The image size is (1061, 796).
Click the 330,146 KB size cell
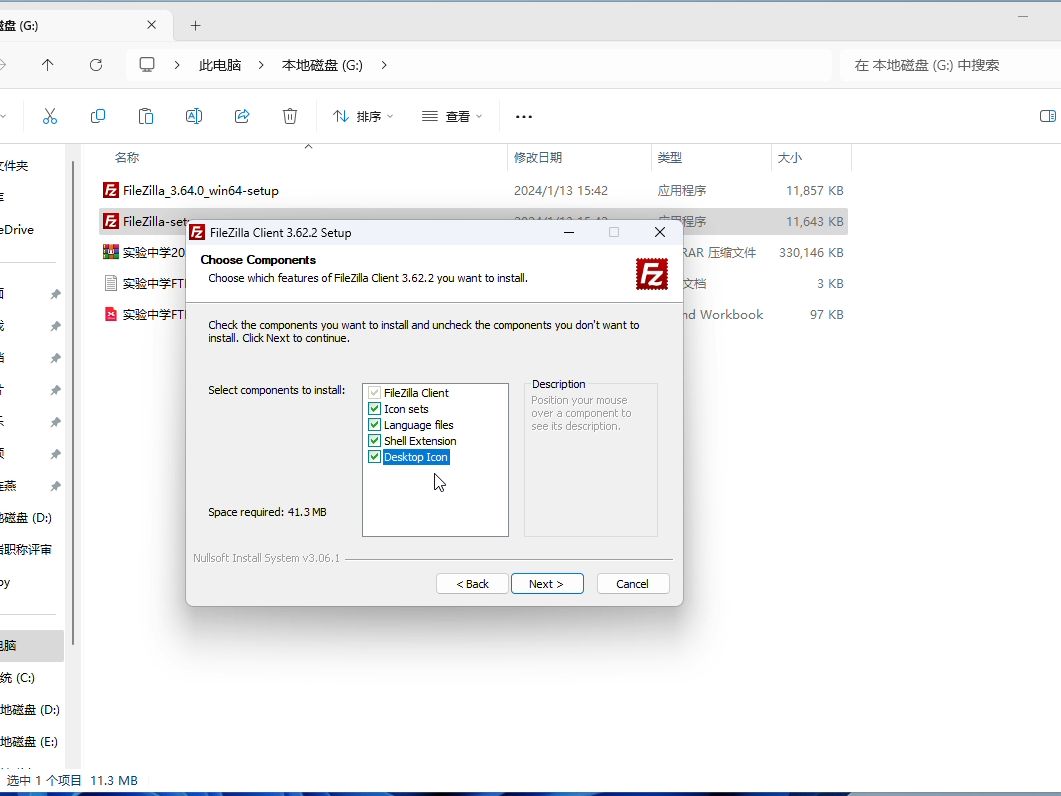coord(811,252)
